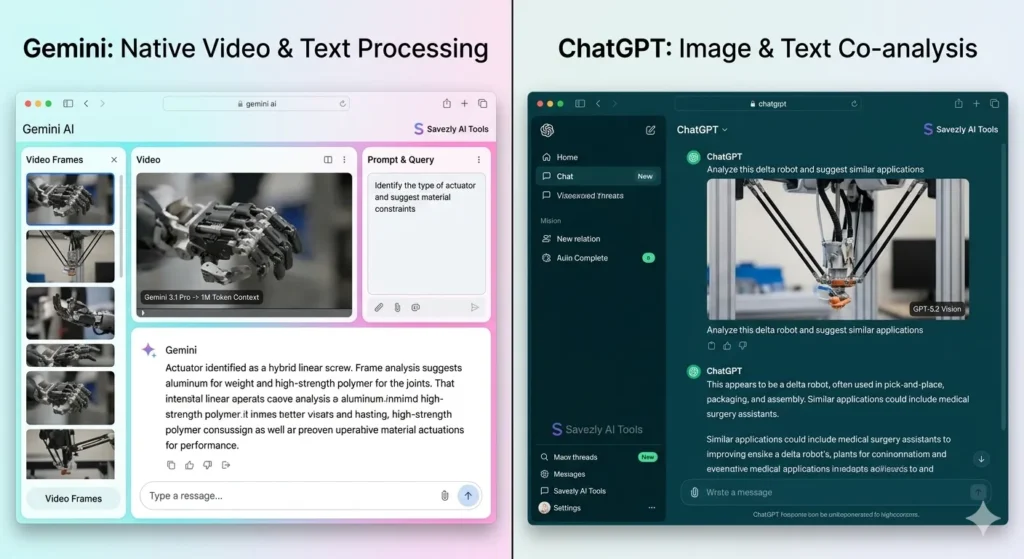Click the ChatGPT chat scrollbar

[1004, 287]
